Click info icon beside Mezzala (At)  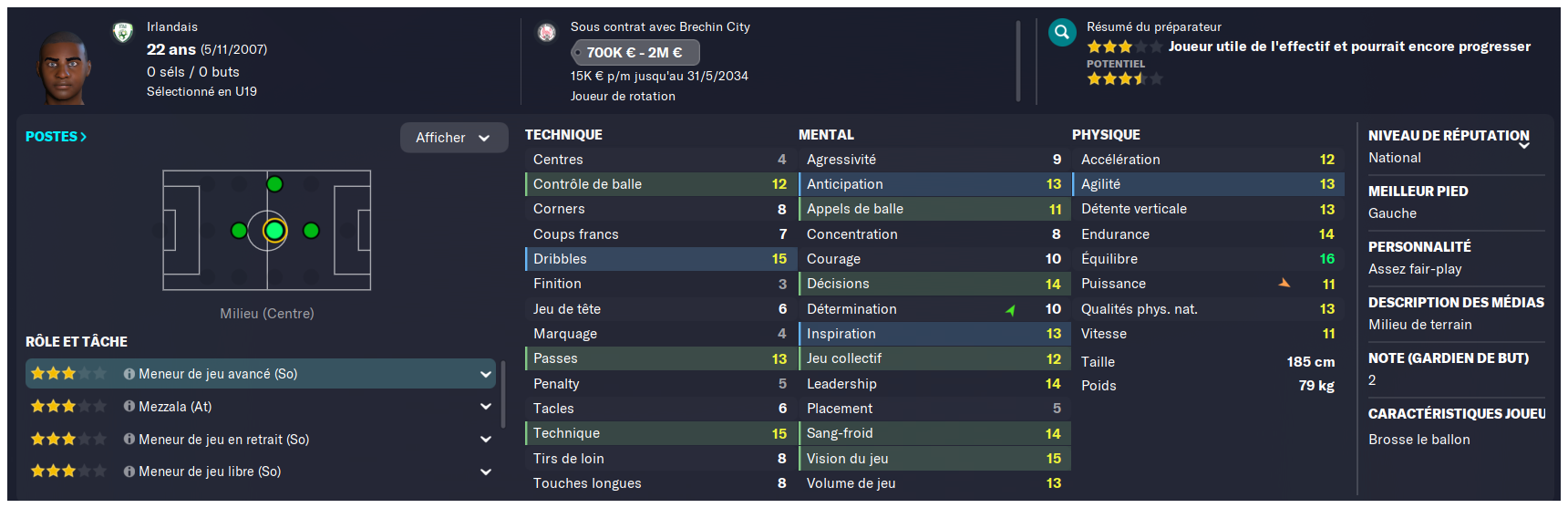[129, 407]
